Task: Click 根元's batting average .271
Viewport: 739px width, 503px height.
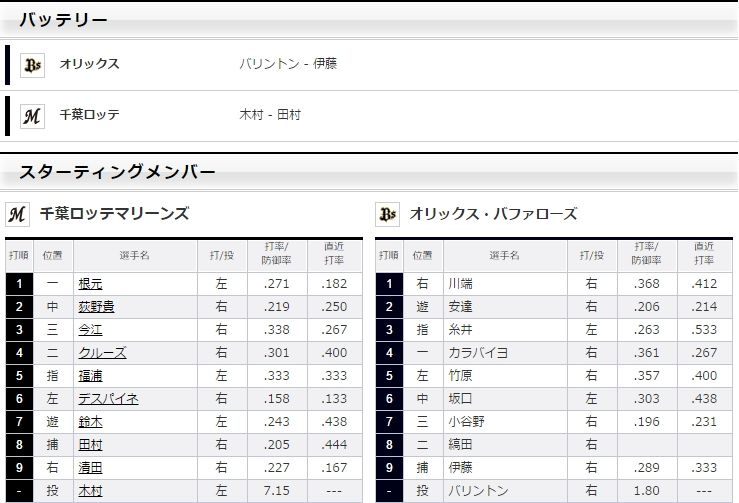Action: coord(277,284)
